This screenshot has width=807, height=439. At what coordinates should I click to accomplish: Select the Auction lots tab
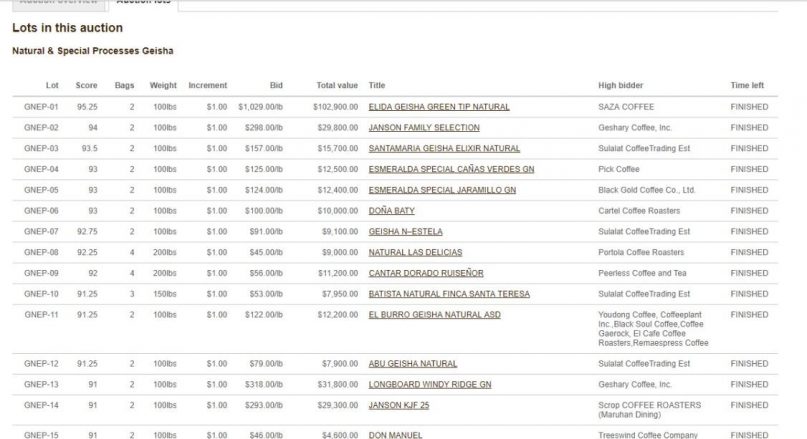[x=144, y=3]
